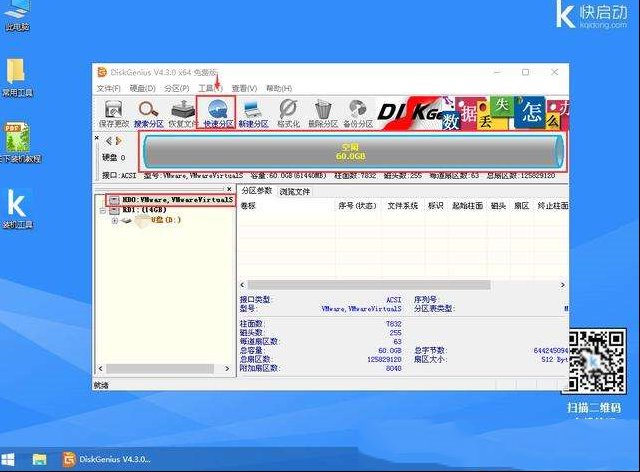640x472 pixels.
Task: Open 此电脑 desktop icon
Action: coord(16,16)
